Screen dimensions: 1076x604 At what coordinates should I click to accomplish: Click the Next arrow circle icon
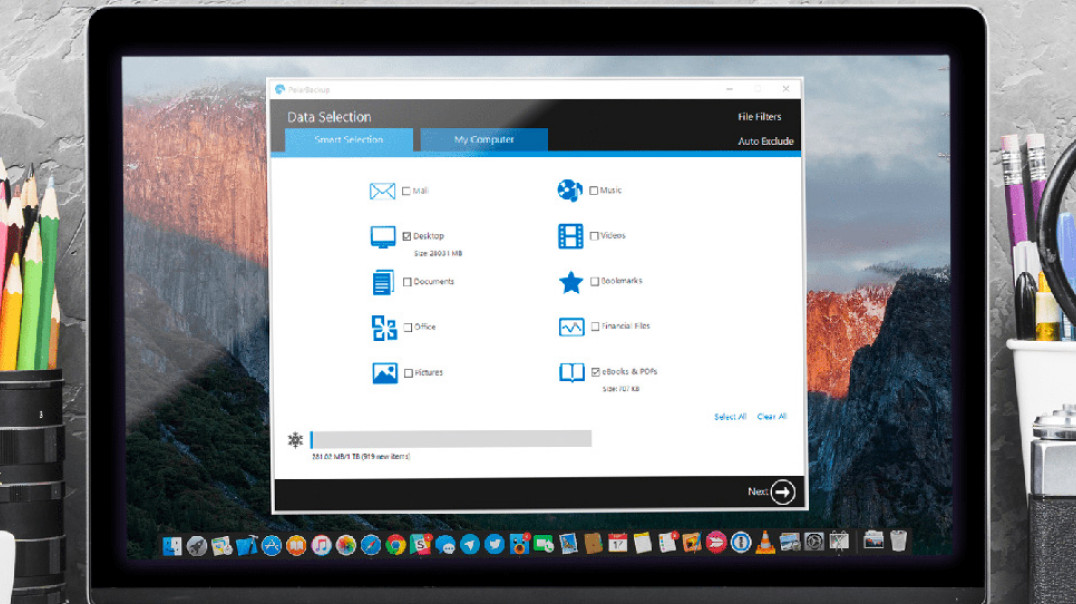pos(782,492)
